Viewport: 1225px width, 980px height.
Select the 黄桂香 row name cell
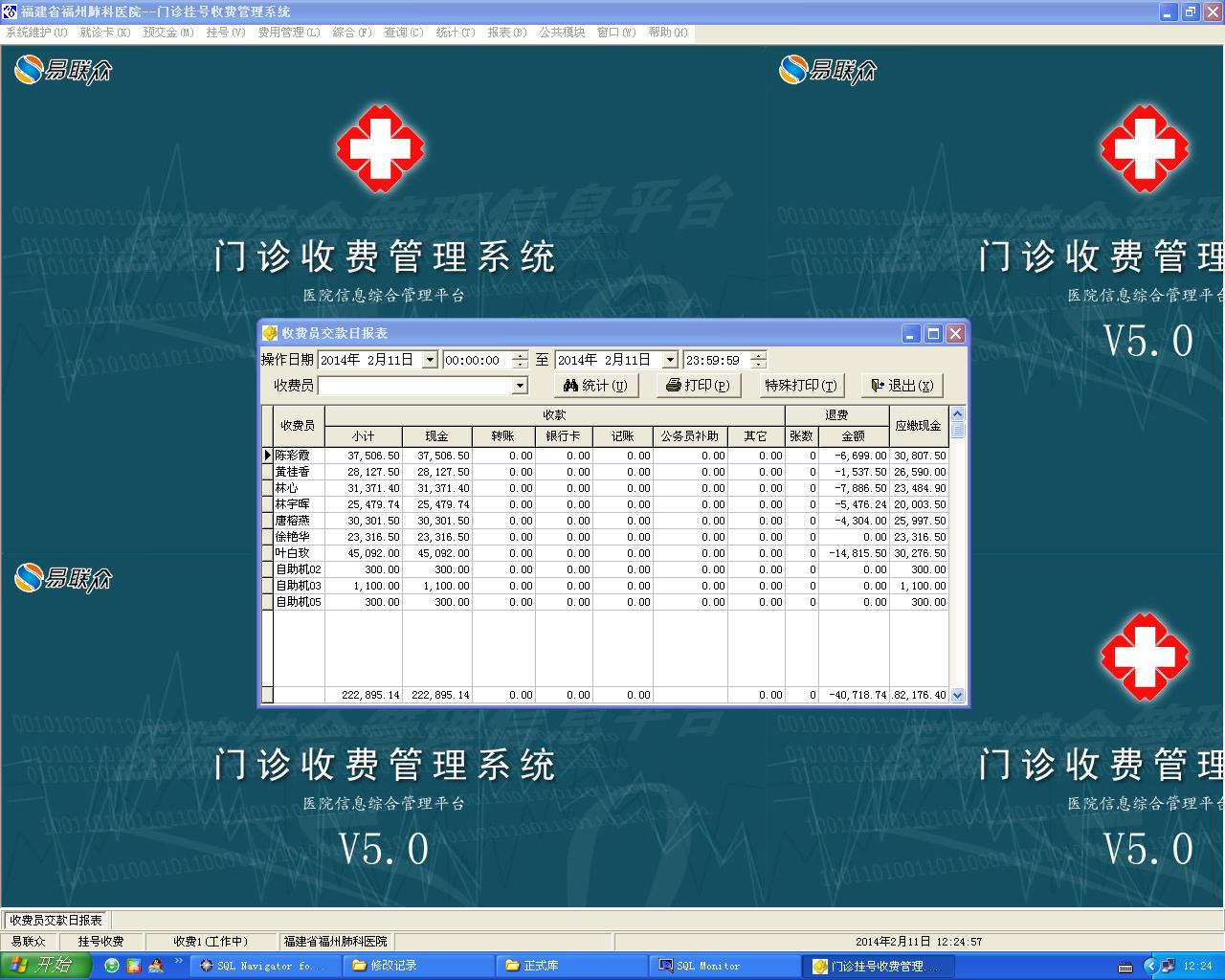point(299,472)
